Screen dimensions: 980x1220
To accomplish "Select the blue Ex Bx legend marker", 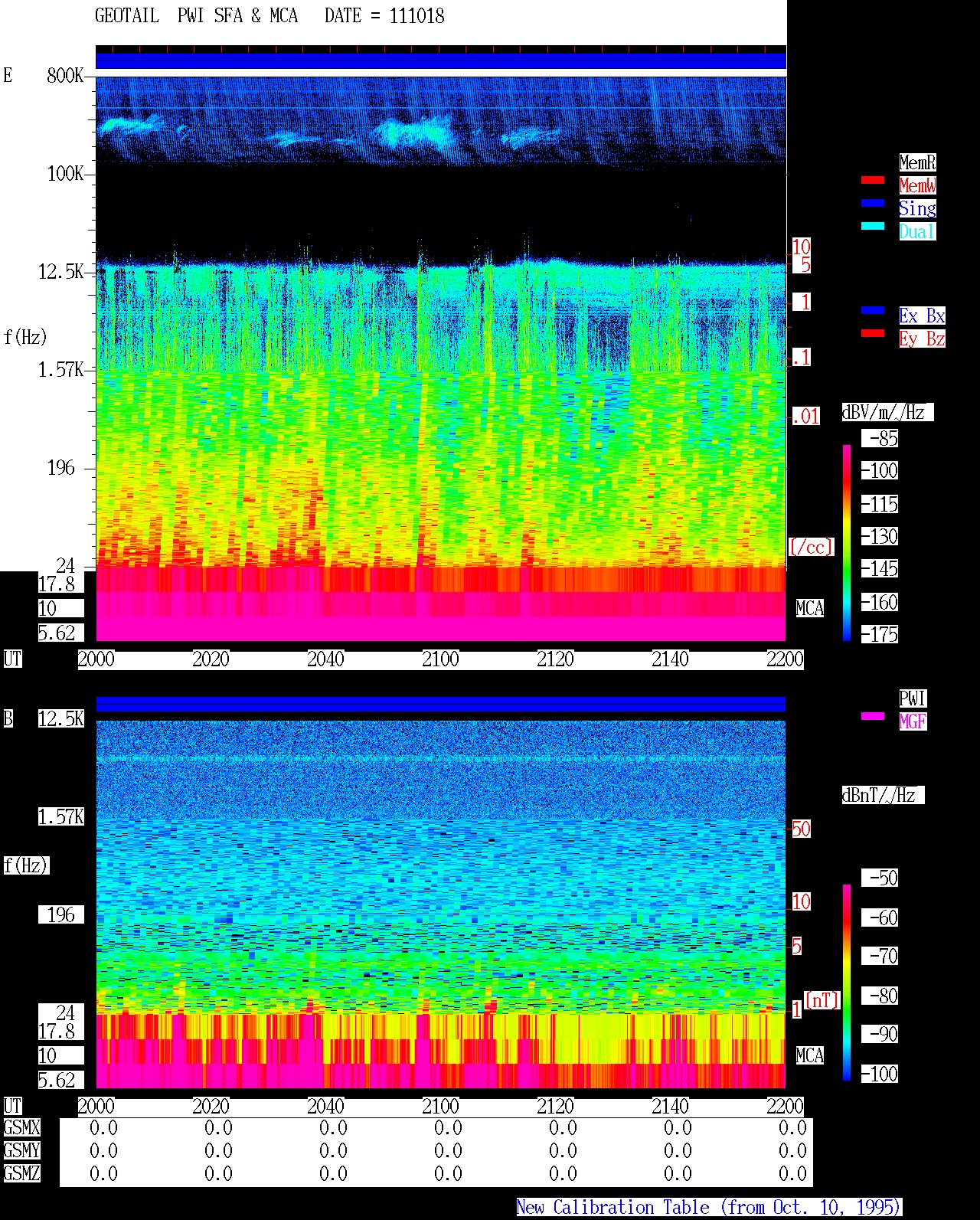I will [x=873, y=311].
